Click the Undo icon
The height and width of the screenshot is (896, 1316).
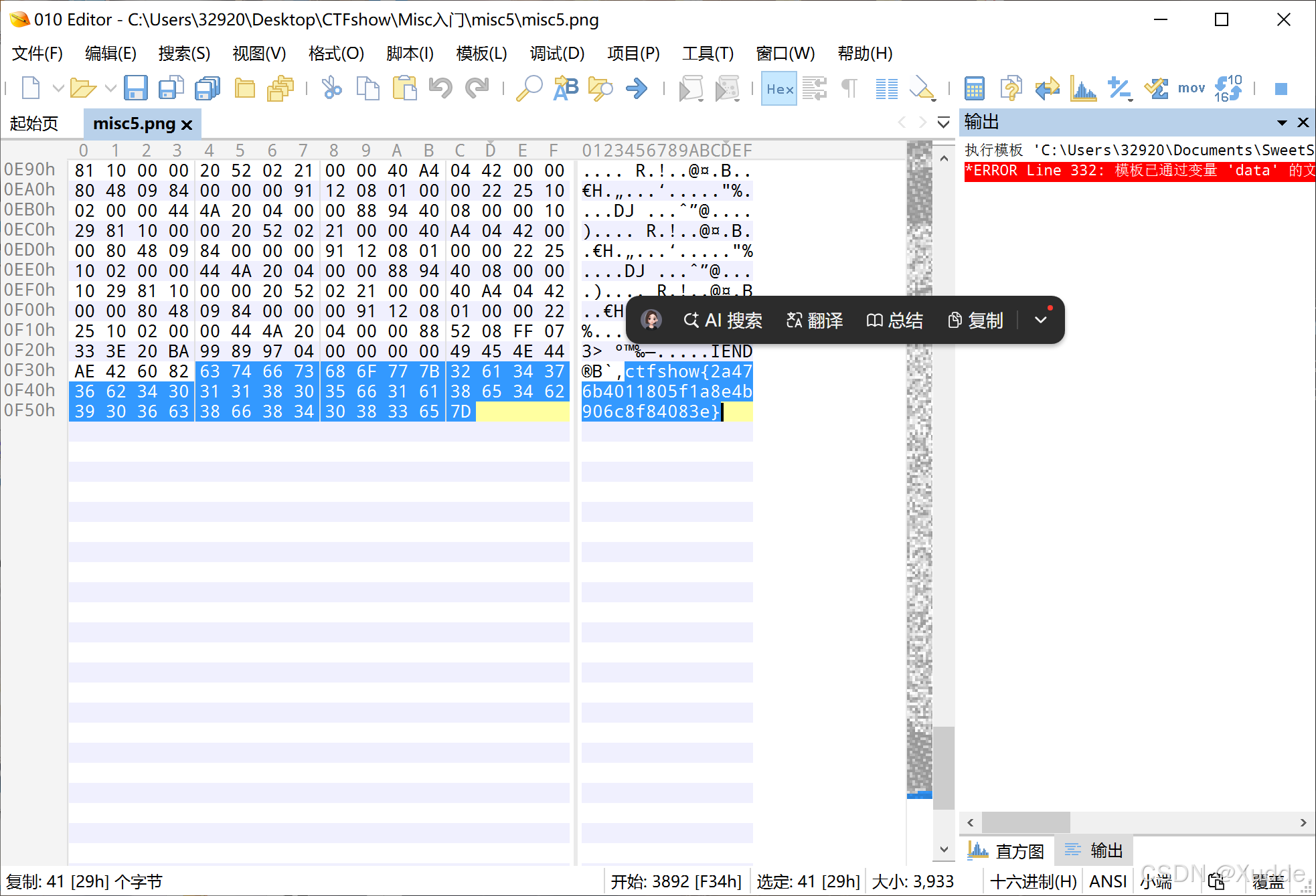click(x=440, y=88)
